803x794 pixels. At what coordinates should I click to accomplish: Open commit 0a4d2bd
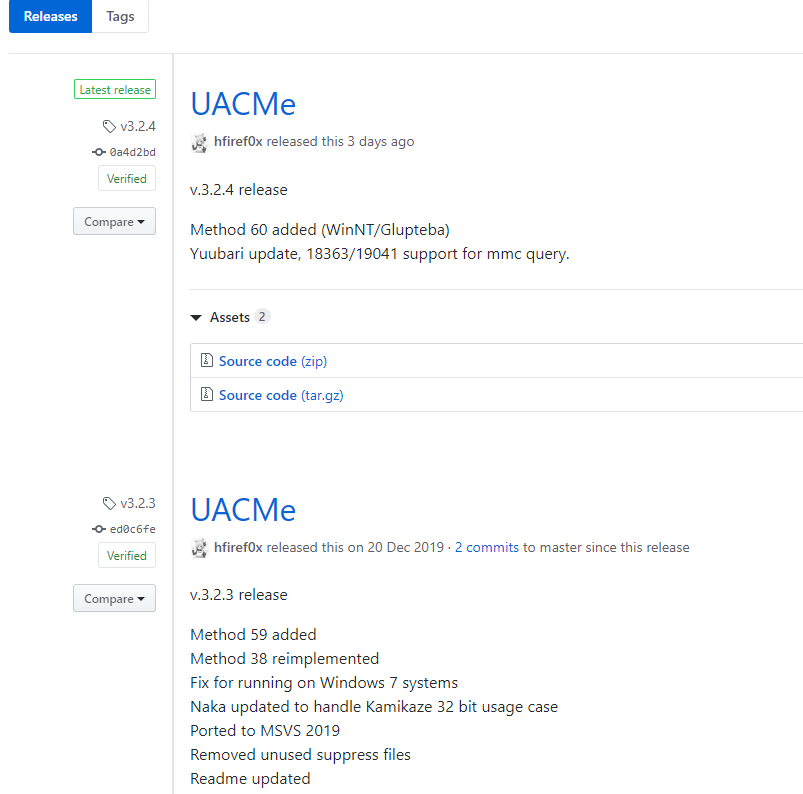click(x=133, y=152)
